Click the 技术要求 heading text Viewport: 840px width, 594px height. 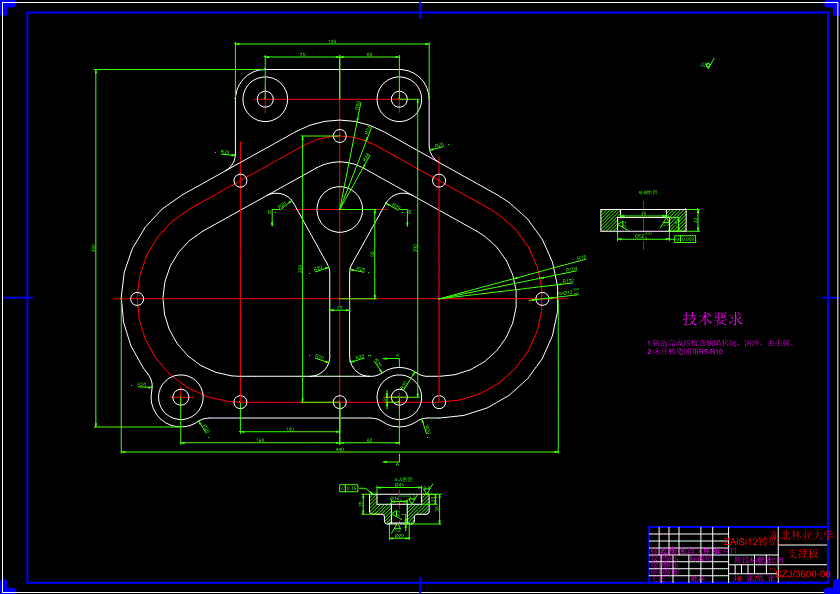712,319
